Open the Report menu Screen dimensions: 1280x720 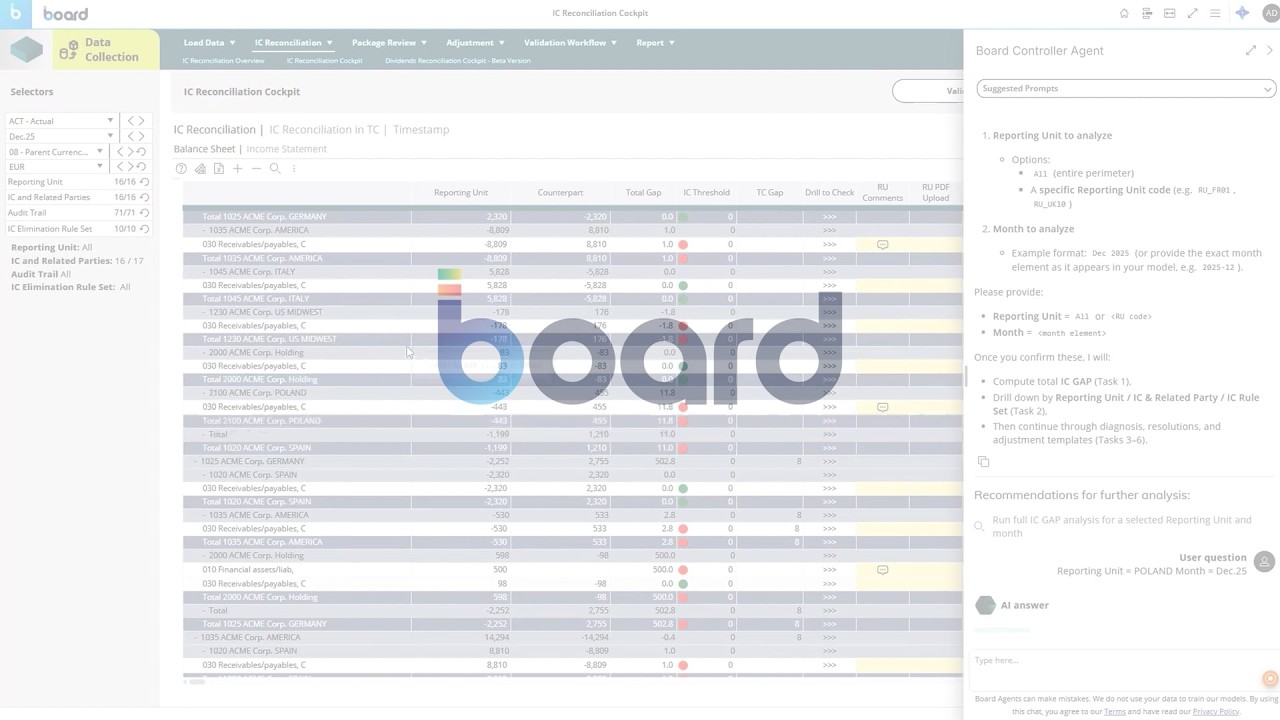point(655,42)
